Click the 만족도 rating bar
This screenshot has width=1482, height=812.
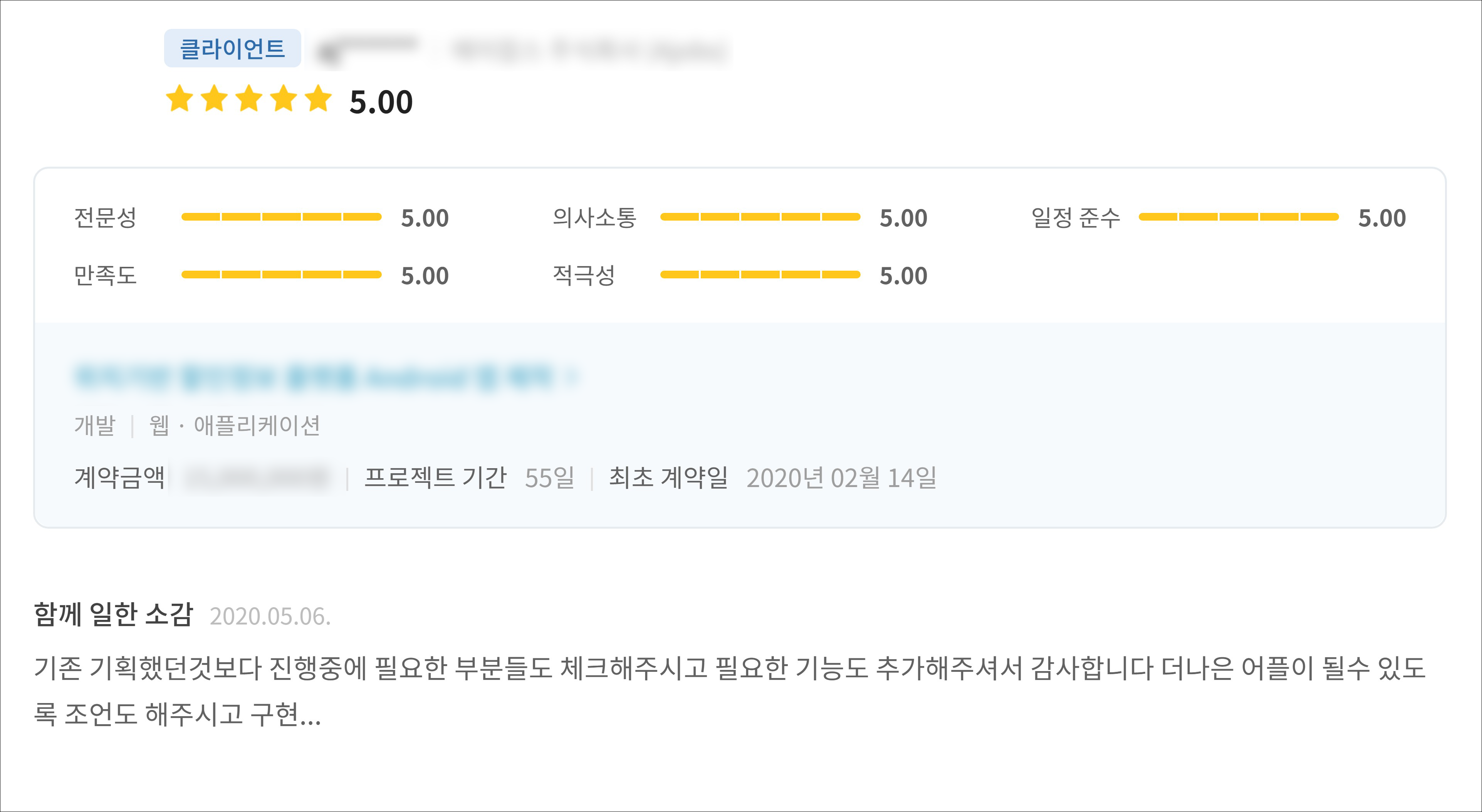click(x=281, y=275)
